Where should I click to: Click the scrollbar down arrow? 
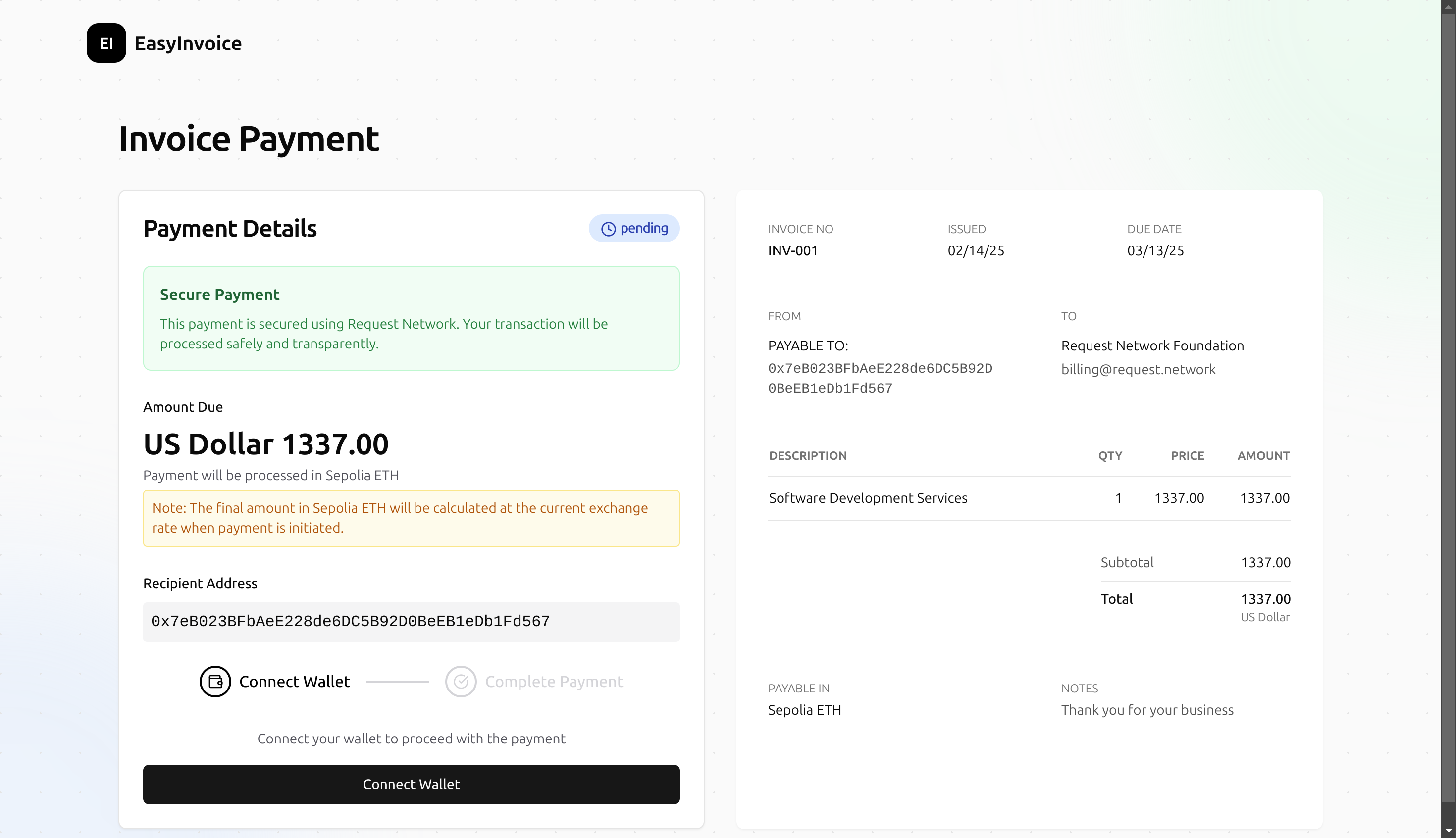tap(1448, 831)
